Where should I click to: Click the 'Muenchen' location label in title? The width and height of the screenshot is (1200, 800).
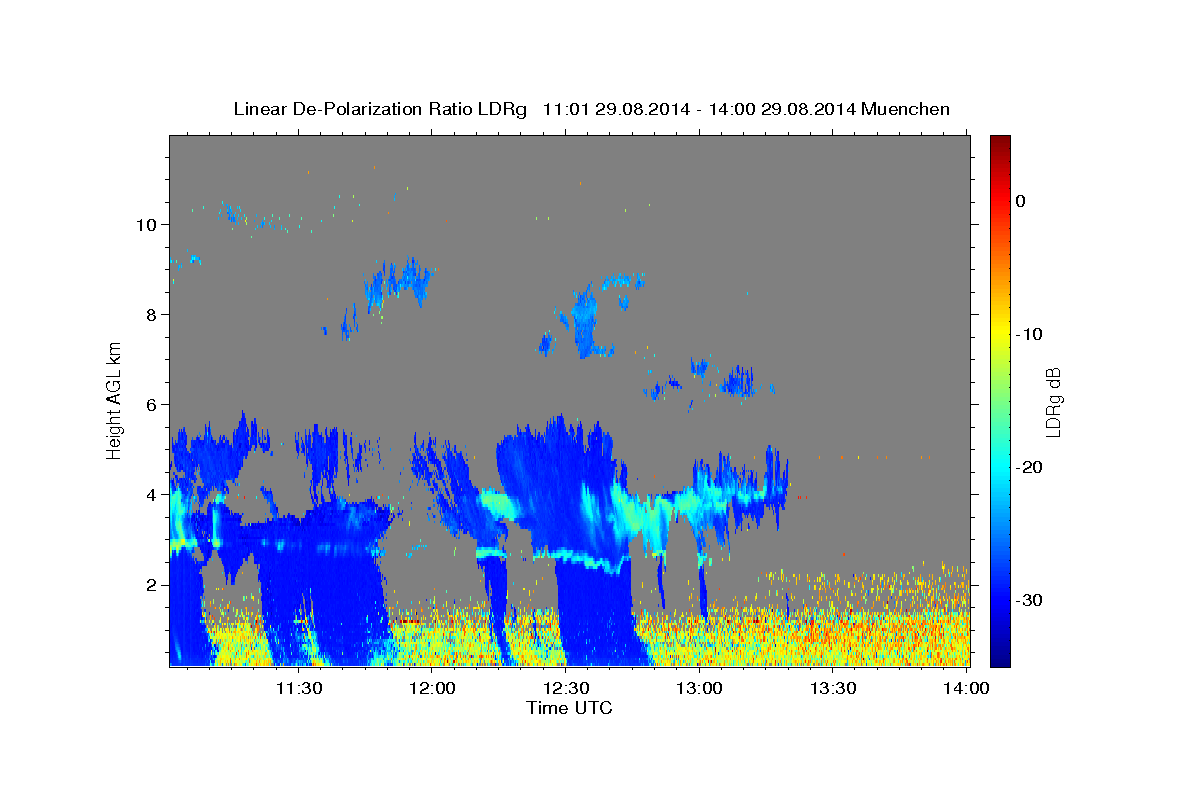coord(906,109)
